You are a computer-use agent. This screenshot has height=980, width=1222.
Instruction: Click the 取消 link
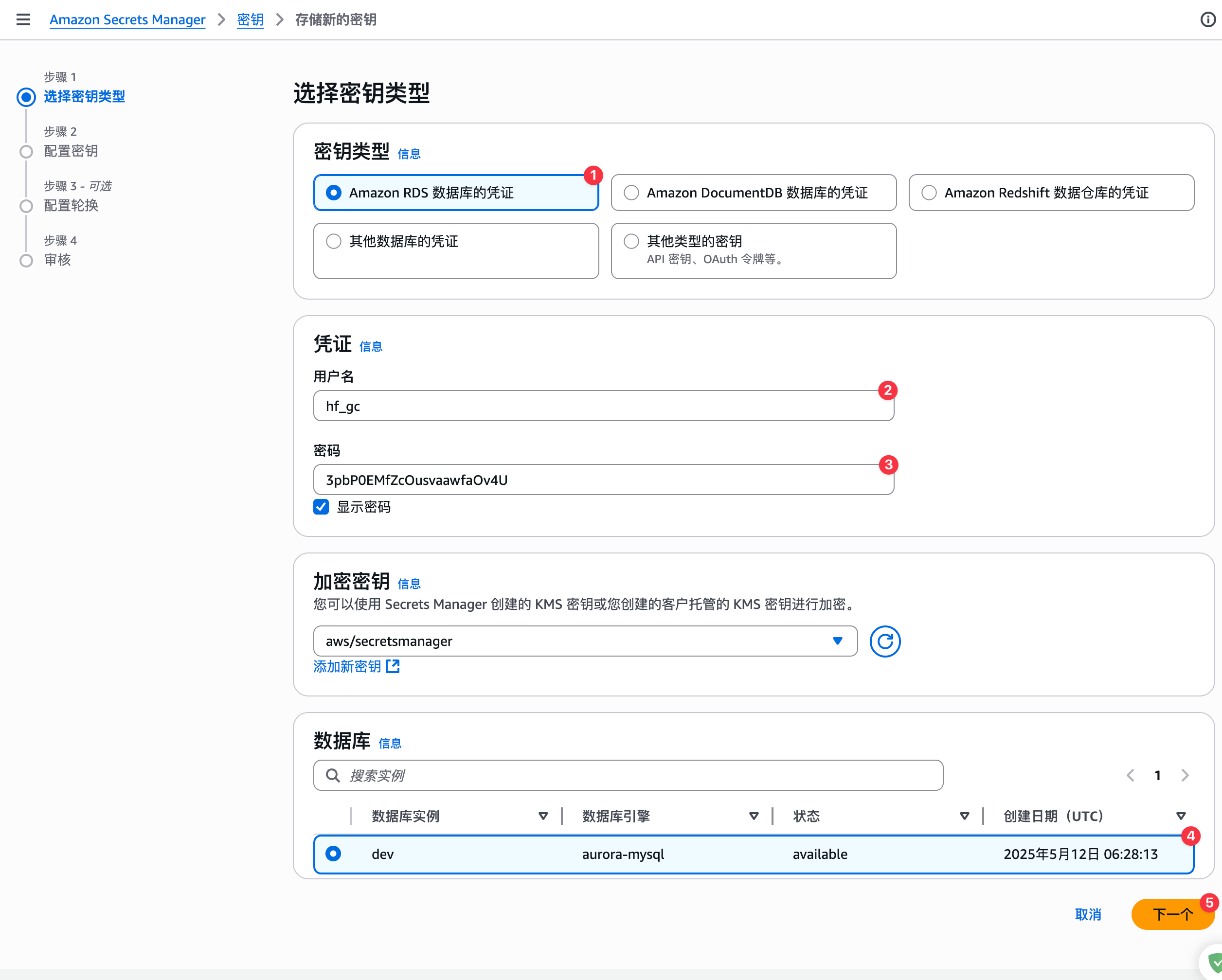[1087, 914]
